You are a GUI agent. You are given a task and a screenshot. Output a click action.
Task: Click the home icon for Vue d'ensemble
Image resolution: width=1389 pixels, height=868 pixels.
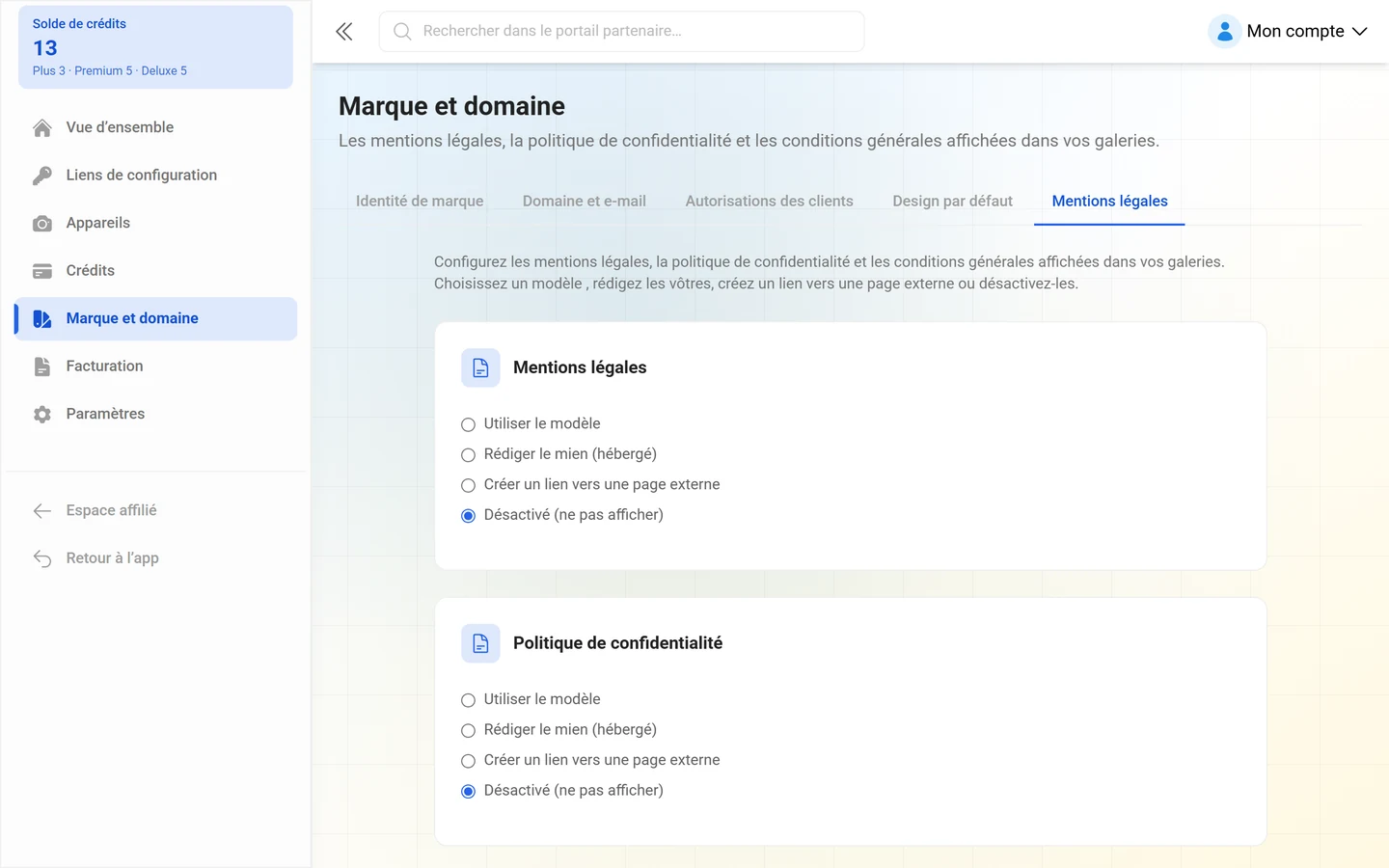click(42, 127)
